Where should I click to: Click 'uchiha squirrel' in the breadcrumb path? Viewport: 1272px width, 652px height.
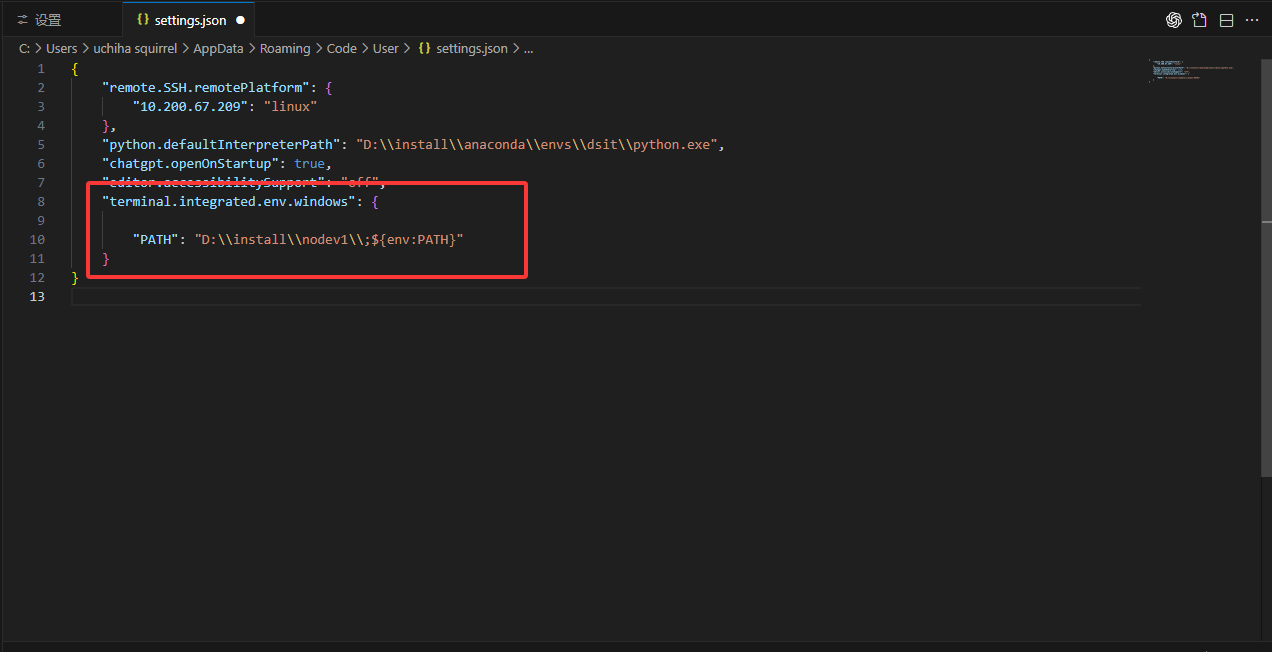pos(135,47)
